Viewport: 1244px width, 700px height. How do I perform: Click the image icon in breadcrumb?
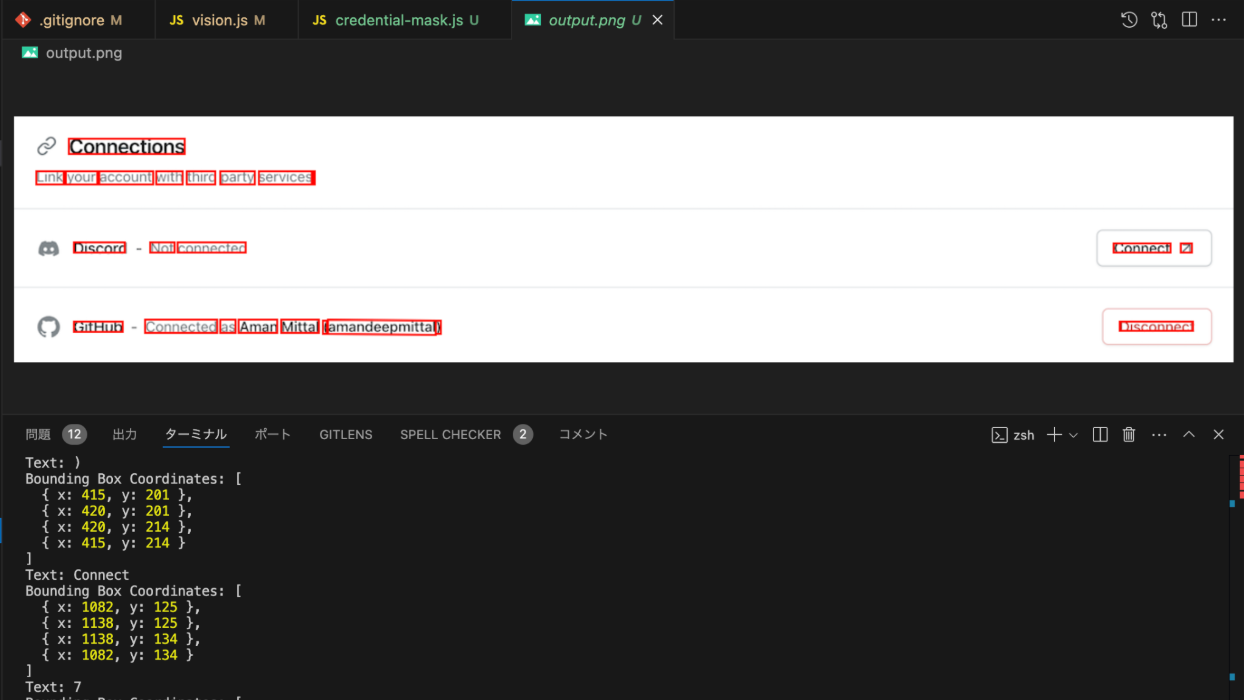(x=30, y=53)
